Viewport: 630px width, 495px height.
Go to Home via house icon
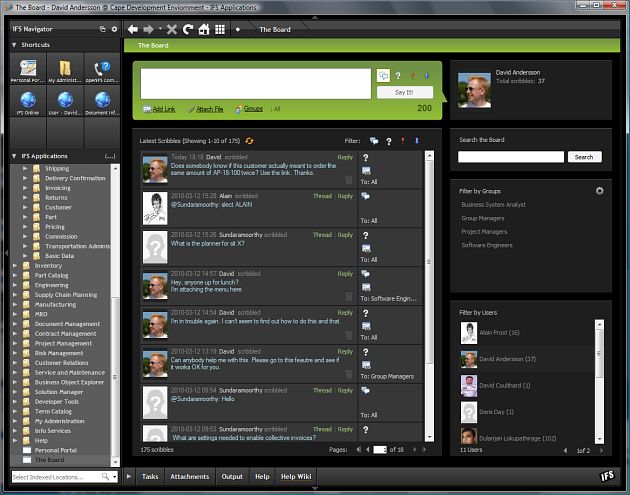coord(204,29)
